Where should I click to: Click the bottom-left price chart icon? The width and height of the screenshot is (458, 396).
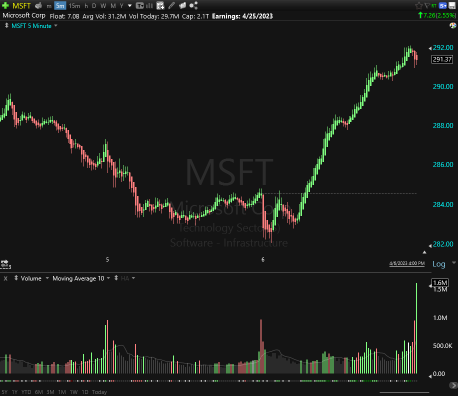click(6, 264)
